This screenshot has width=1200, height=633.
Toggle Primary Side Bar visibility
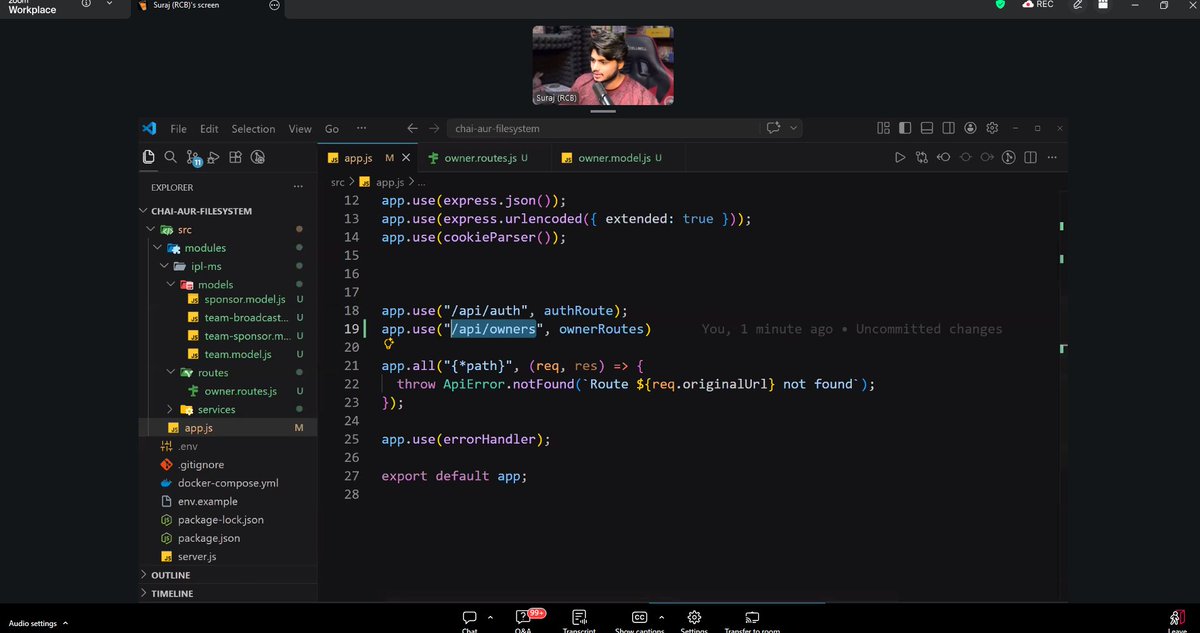pyautogui.click(x=905, y=128)
